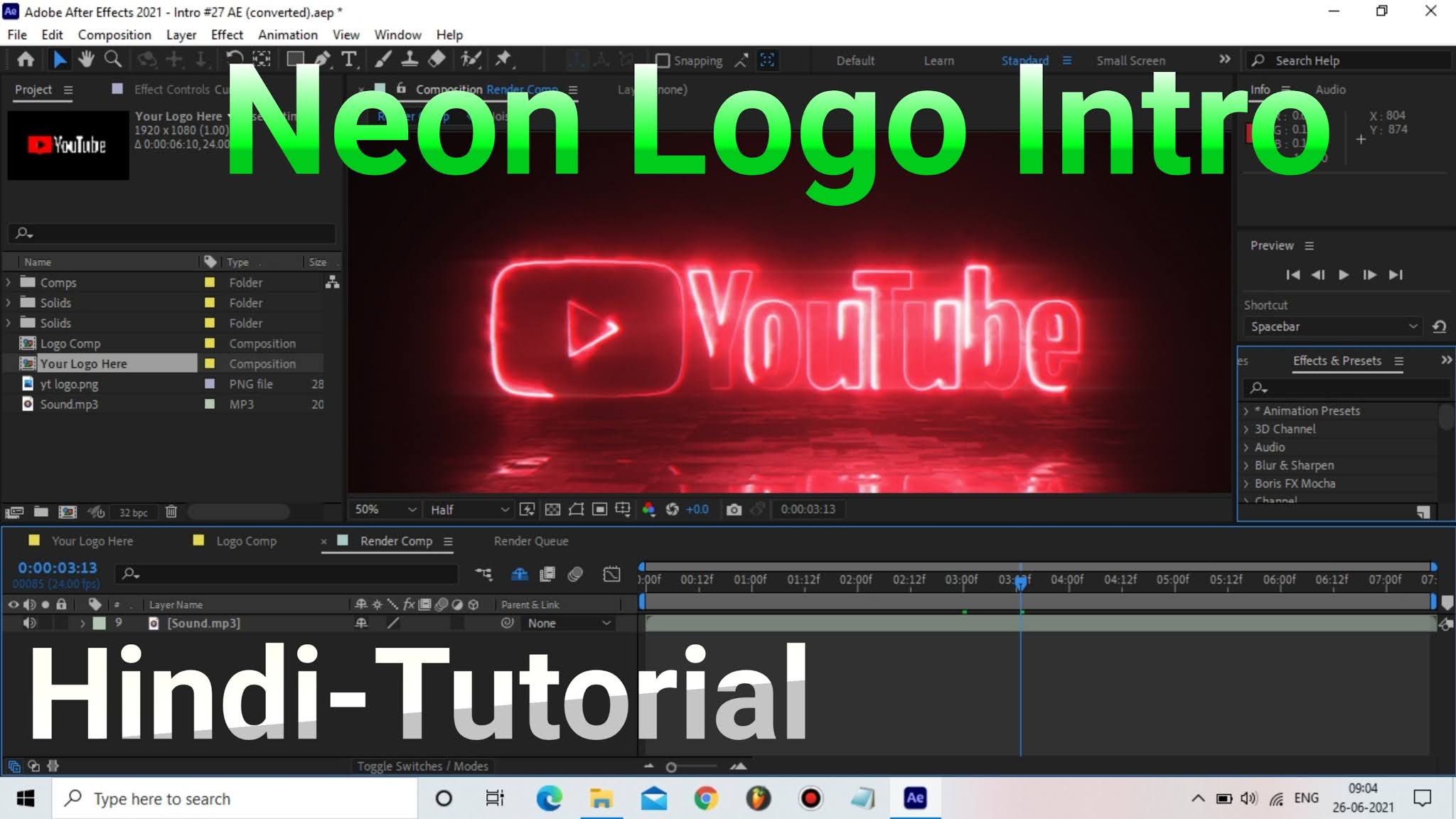Screen dimensions: 1456x819
Task: Open After Effects from Windows taskbar
Action: [915, 798]
